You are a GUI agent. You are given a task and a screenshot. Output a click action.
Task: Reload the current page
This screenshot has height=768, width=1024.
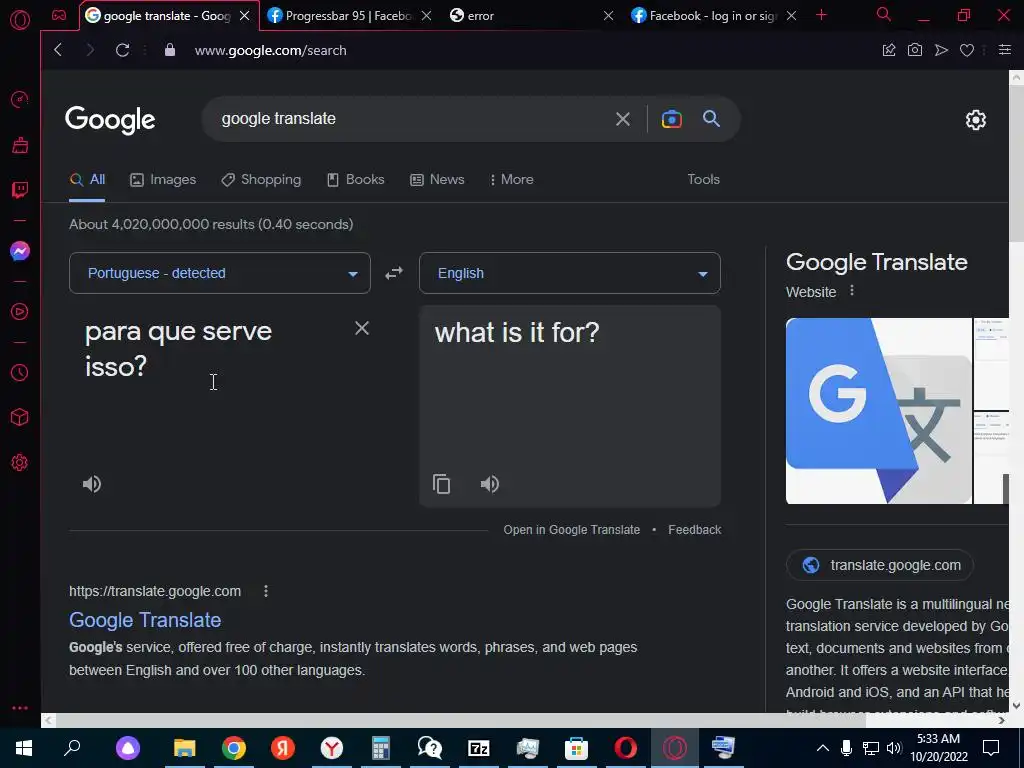122,50
